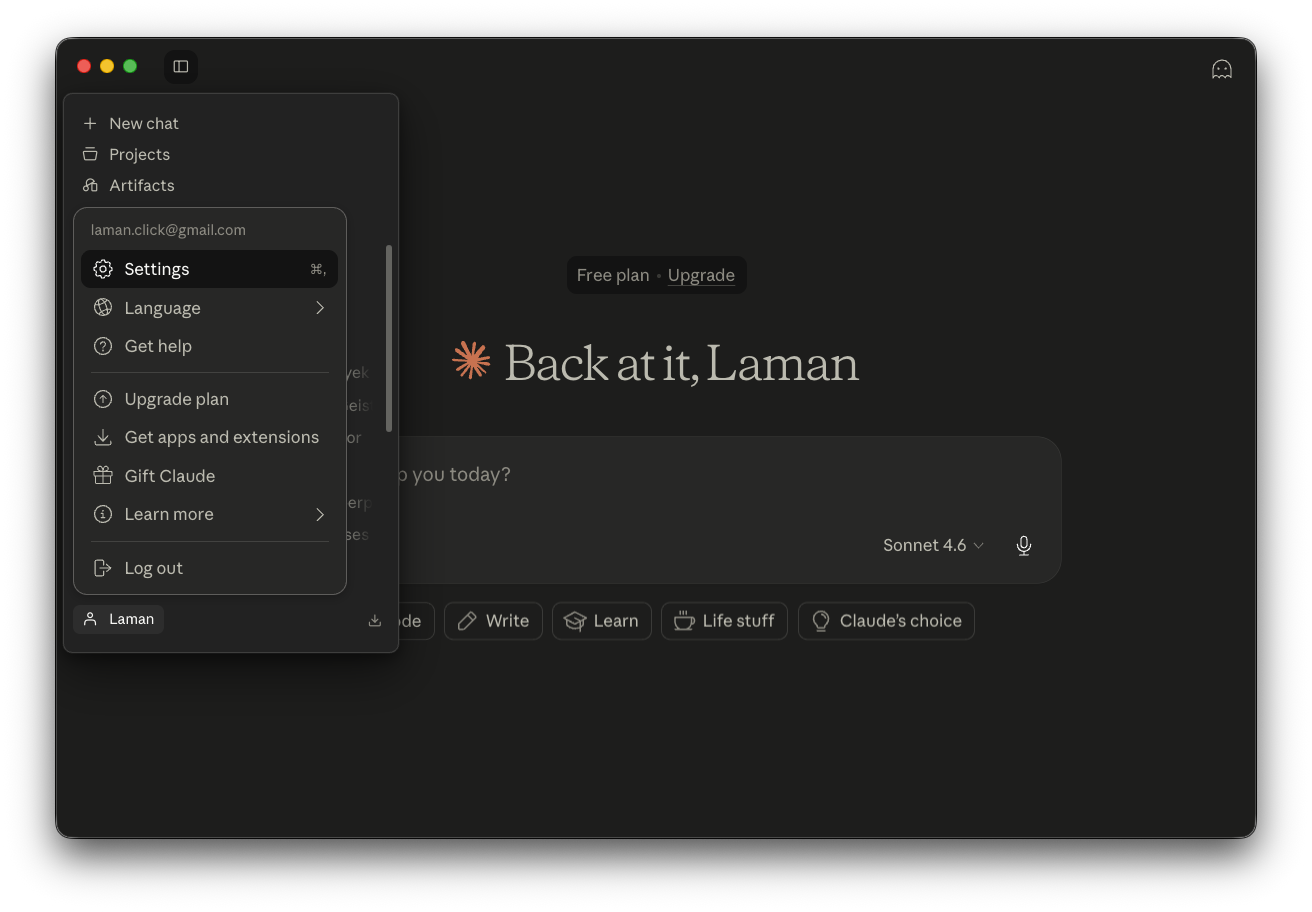Click the Learn more info icon
Viewport: 1312px width, 912px height.
pos(103,514)
